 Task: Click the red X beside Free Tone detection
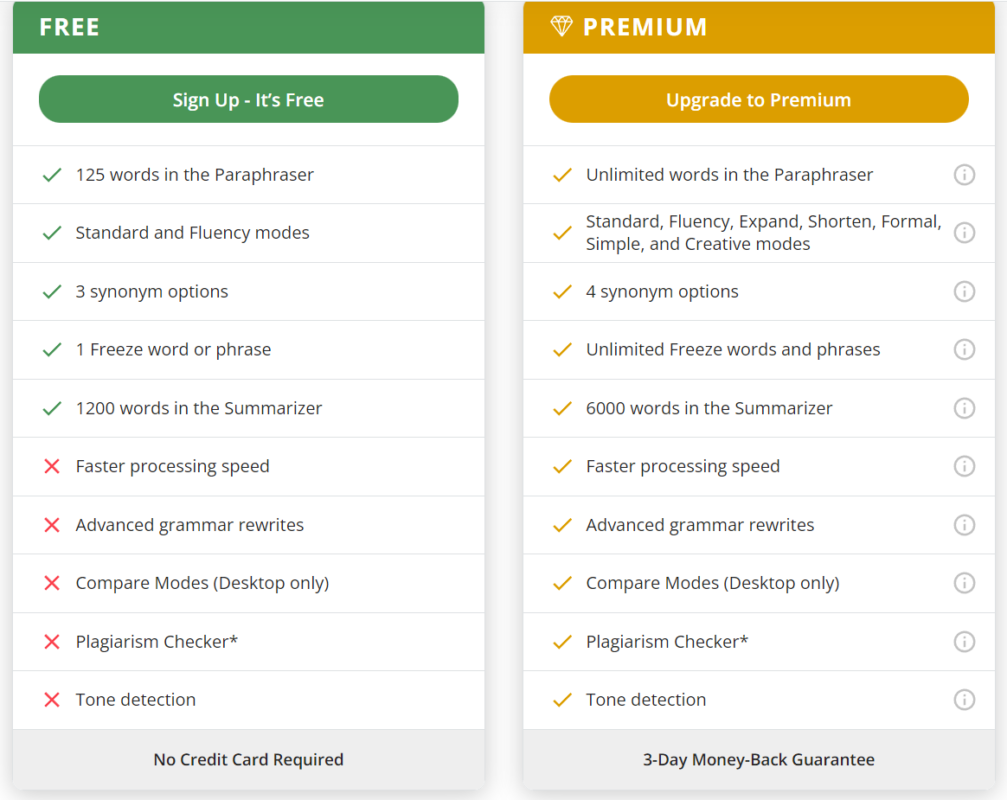coord(52,700)
